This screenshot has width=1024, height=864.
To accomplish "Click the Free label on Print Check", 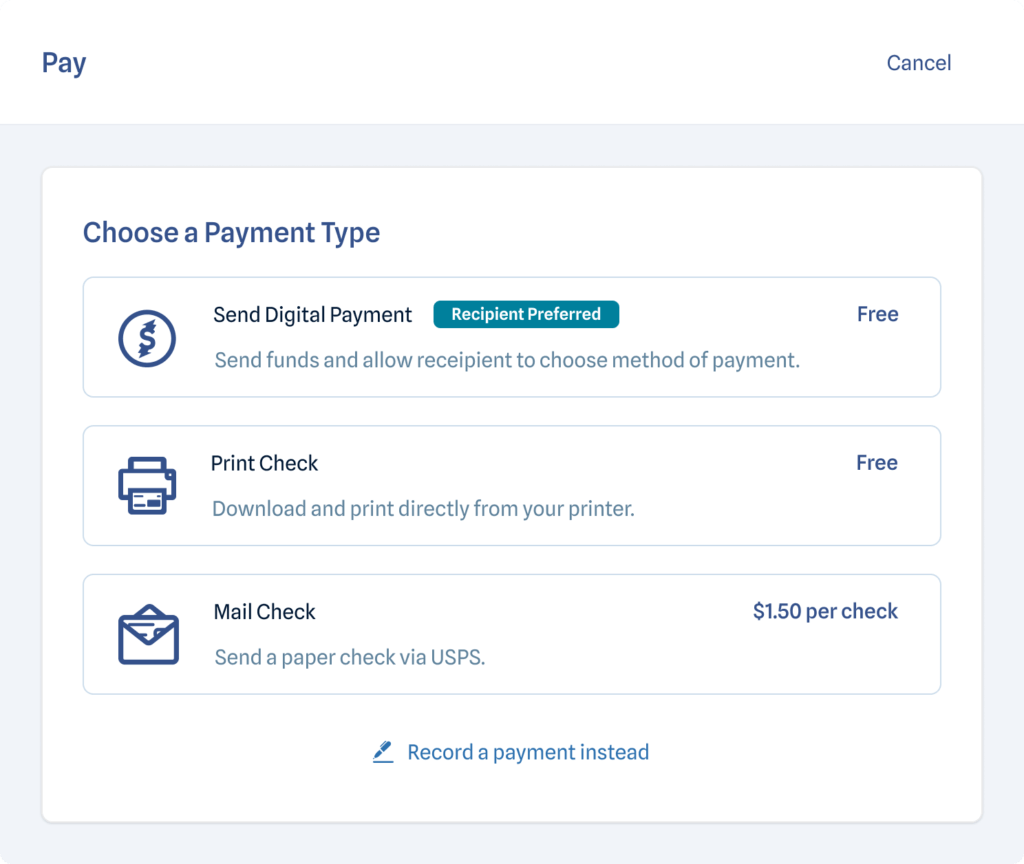I will pyautogui.click(x=876, y=463).
